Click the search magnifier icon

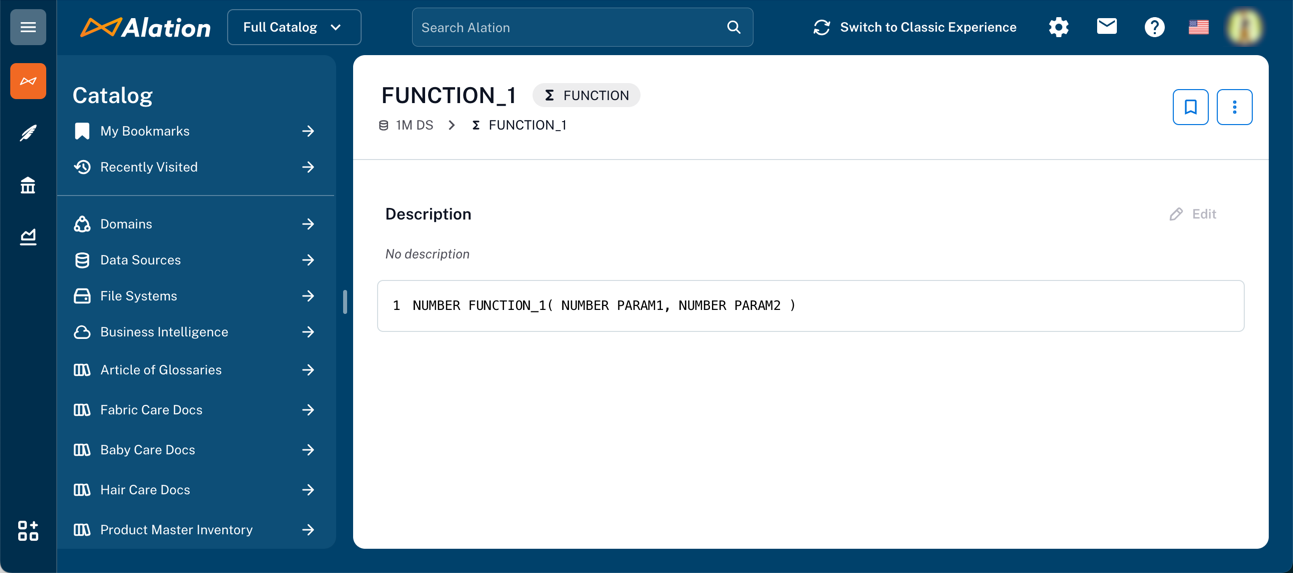(734, 27)
